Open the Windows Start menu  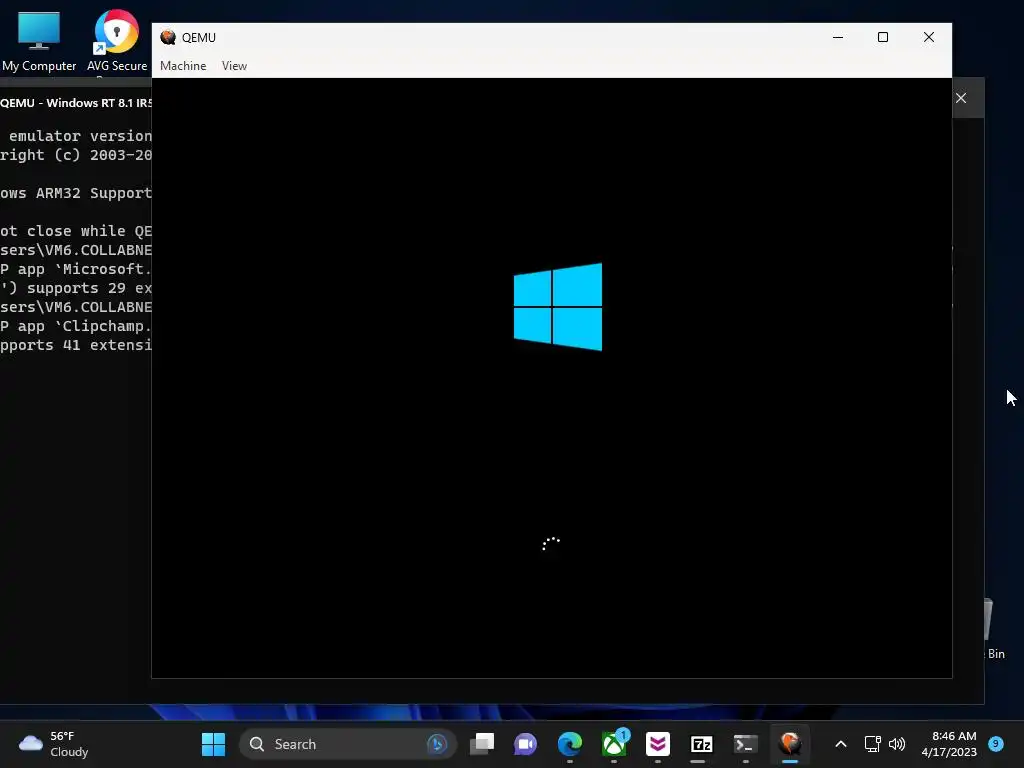(213, 744)
